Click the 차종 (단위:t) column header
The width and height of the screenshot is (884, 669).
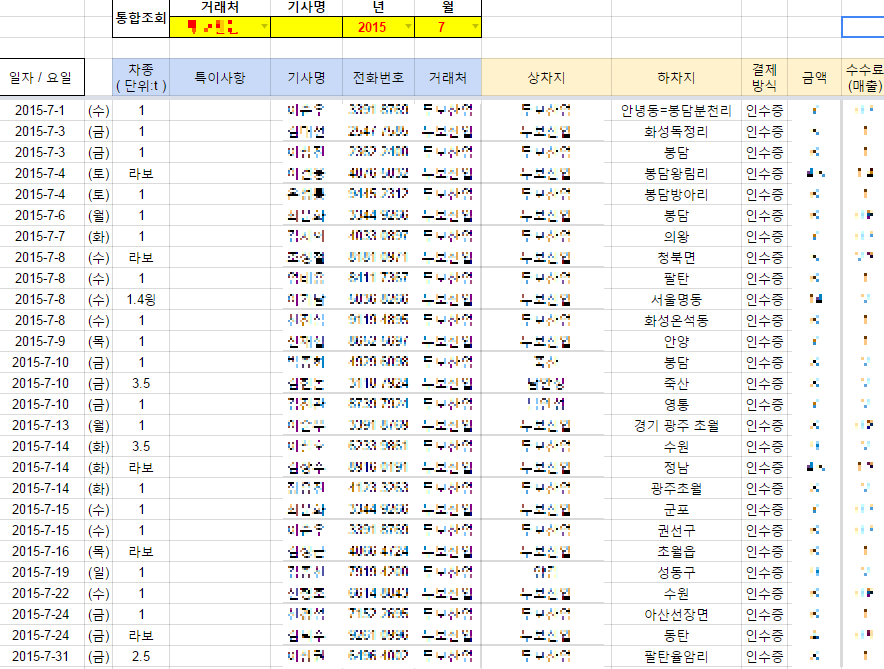[141, 77]
